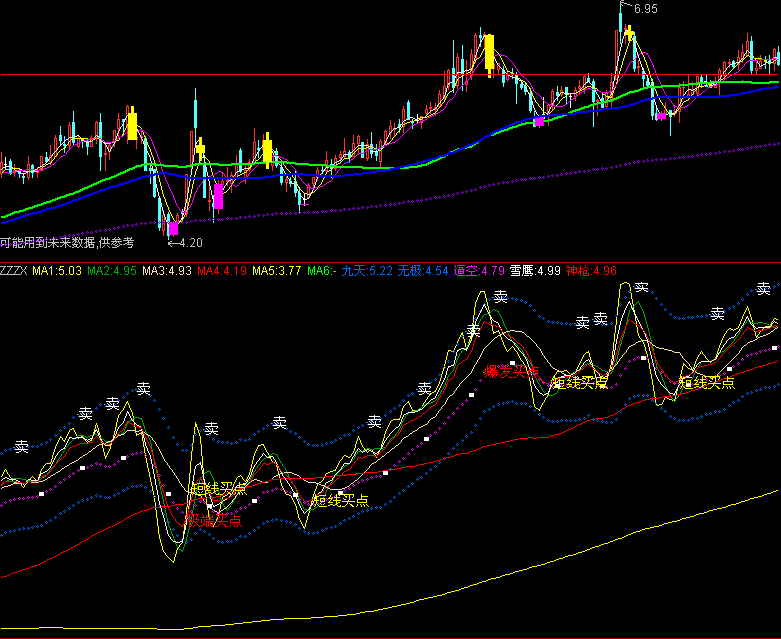
Task: Click the 6.95 high price label
Action: click(x=646, y=8)
